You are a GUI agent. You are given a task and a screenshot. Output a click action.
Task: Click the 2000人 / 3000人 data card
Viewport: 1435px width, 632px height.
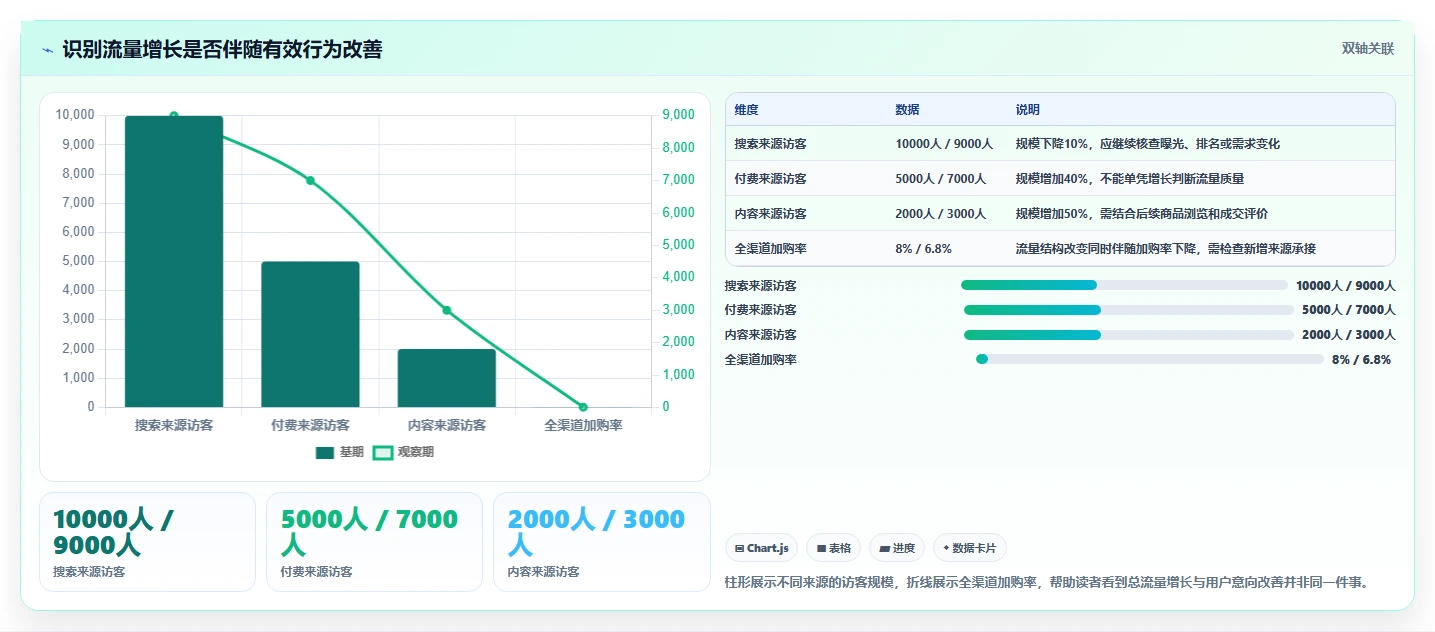602,542
